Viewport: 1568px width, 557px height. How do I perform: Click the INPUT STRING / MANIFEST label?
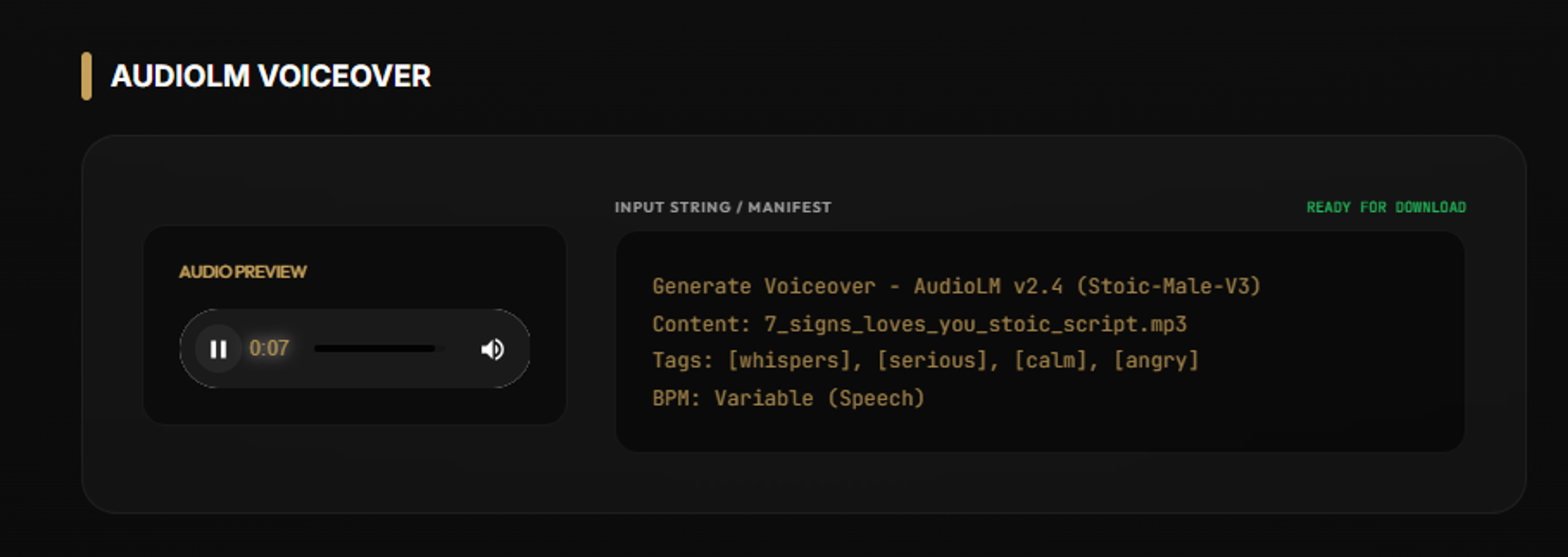tap(723, 207)
